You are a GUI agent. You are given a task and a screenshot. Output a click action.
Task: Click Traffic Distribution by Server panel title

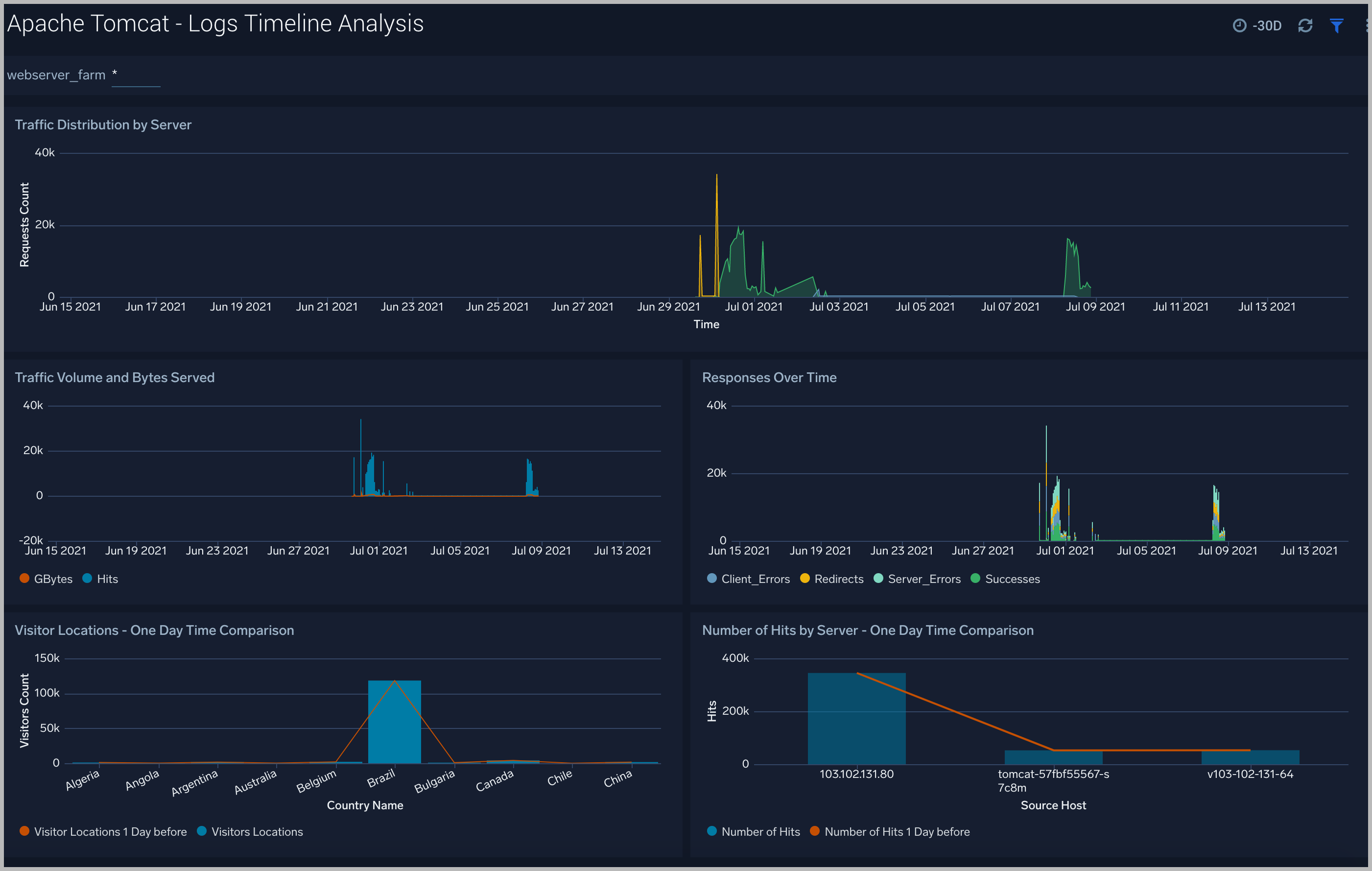tap(103, 125)
